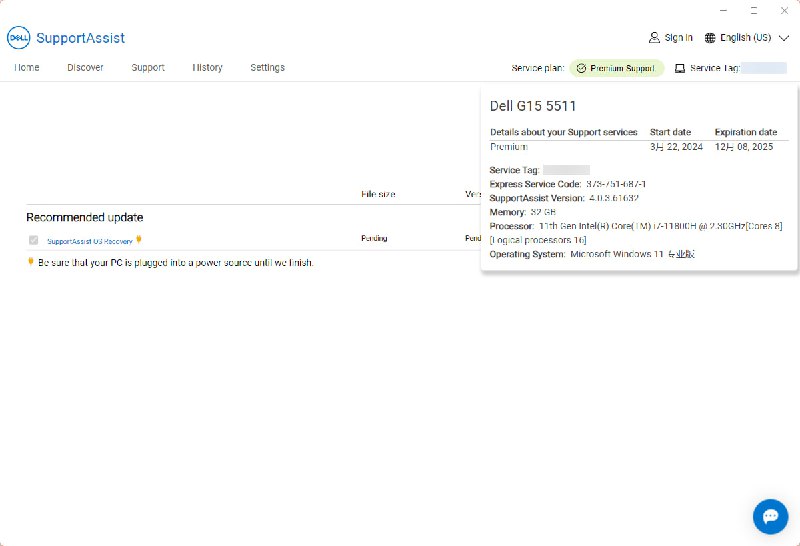
Task: Click the laptop icon beside Service Tag
Action: coord(680,68)
